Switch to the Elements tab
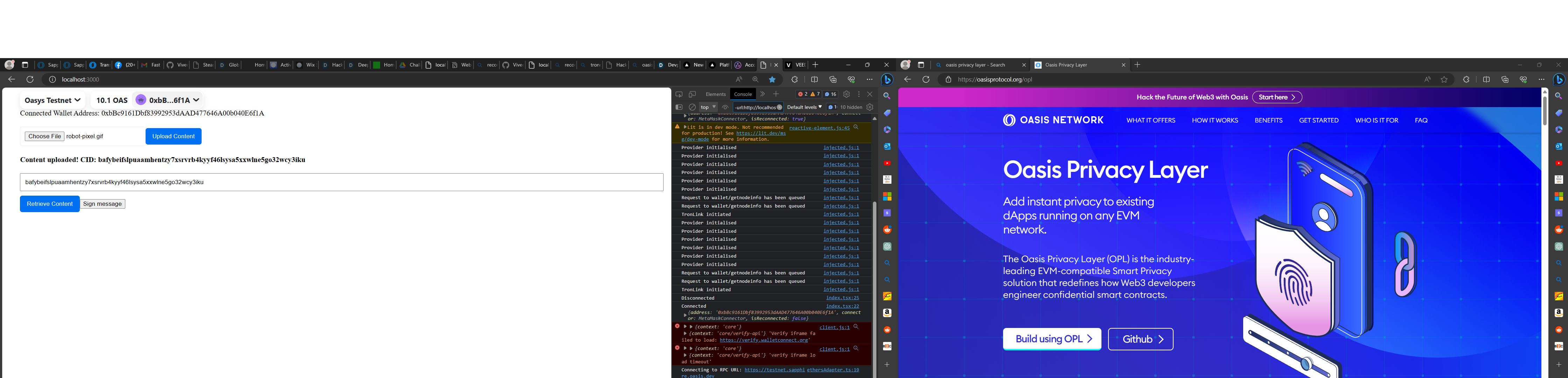The height and width of the screenshot is (378, 1568). click(715, 94)
